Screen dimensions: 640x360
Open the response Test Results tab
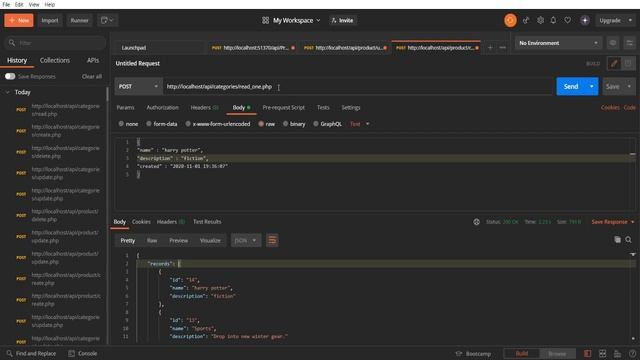click(x=207, y=222)
